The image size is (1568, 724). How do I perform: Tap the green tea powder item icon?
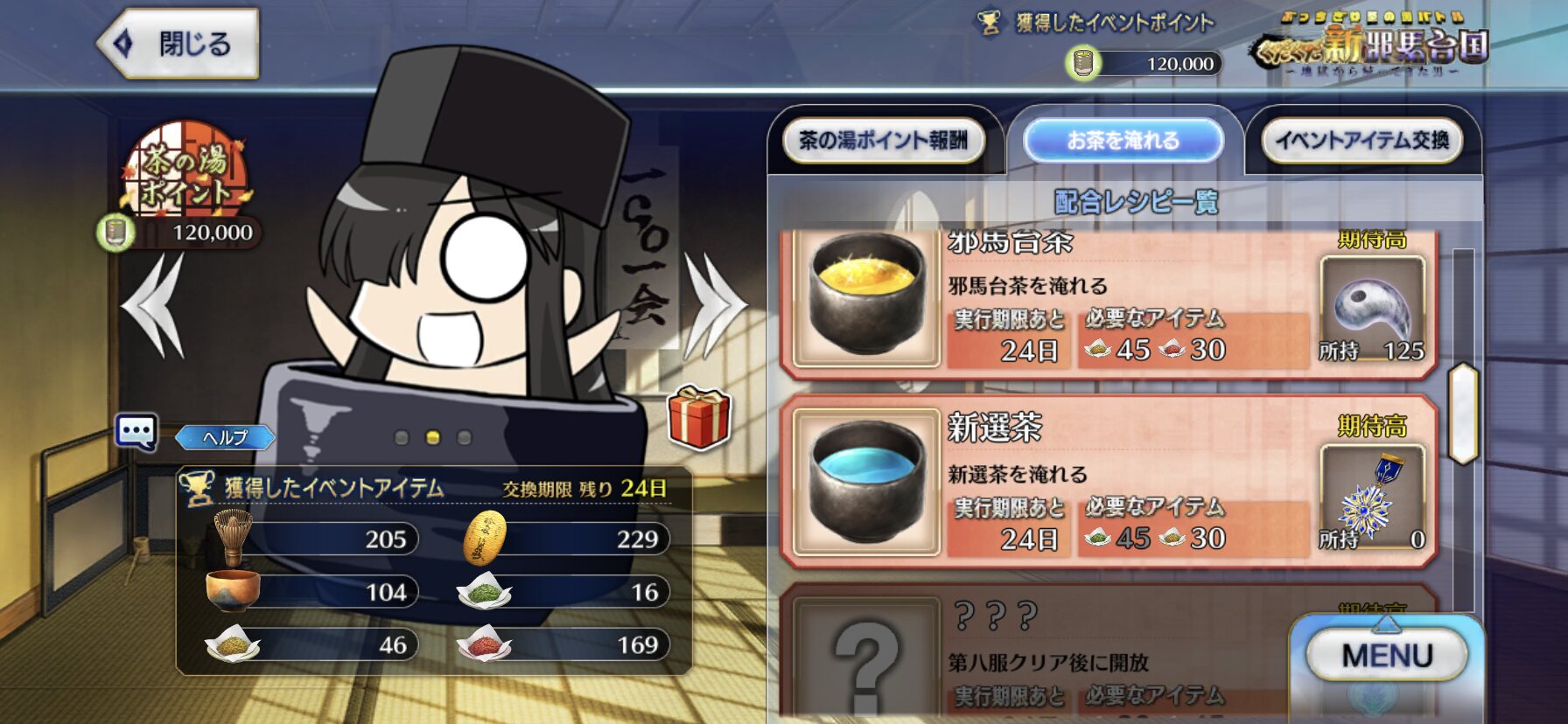(484, 591)
